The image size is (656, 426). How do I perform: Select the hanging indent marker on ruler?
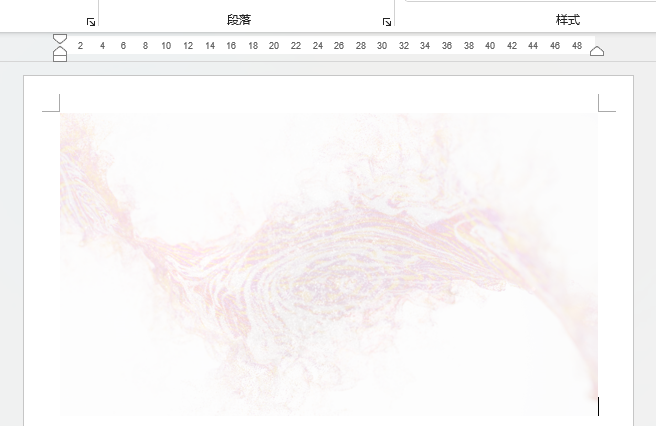[60, 51]
